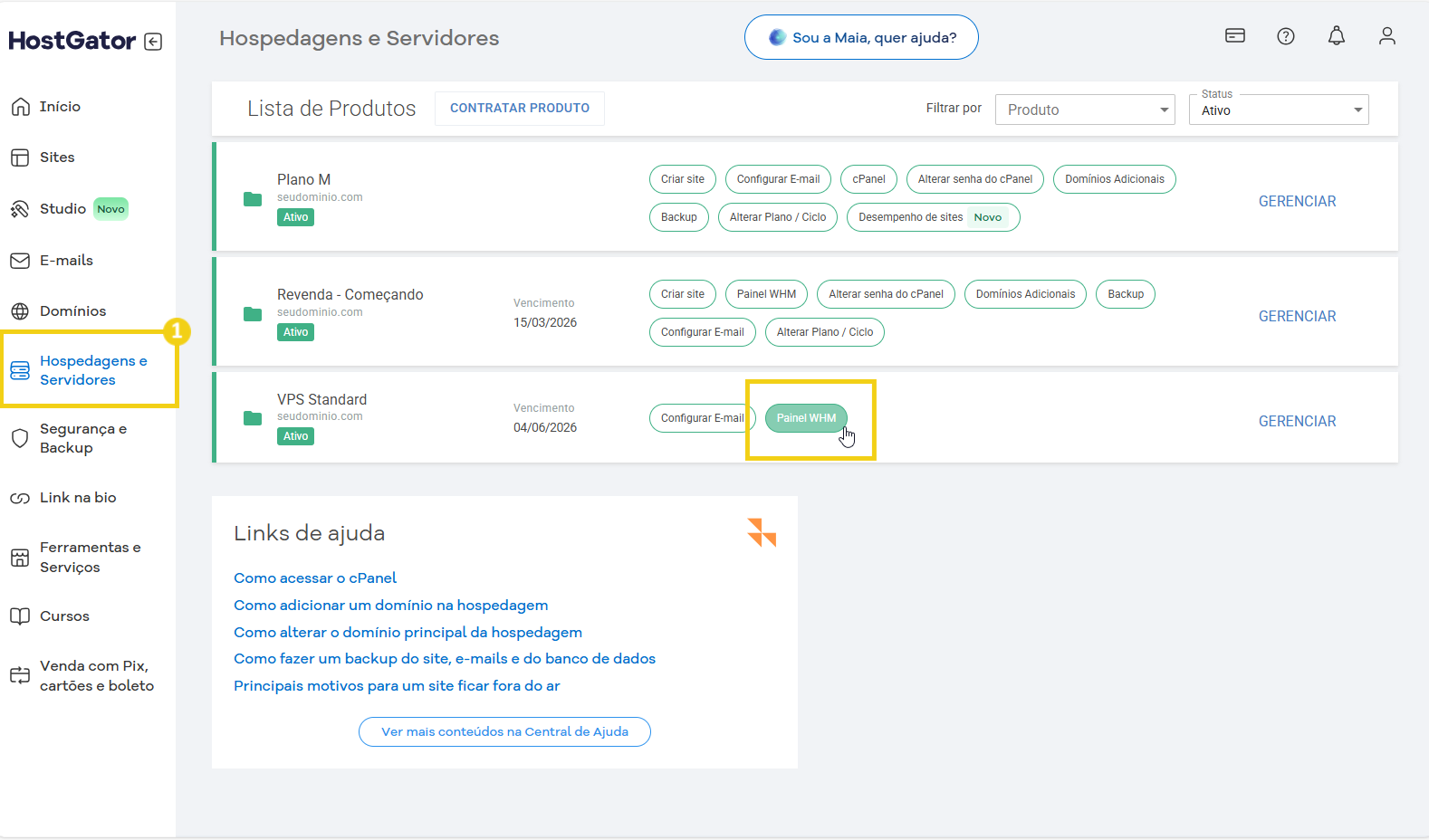Image resolution: width=1429 pixels, height=840 pixels.
Task: Open Studio menu item
Action: tap(62, 209)
